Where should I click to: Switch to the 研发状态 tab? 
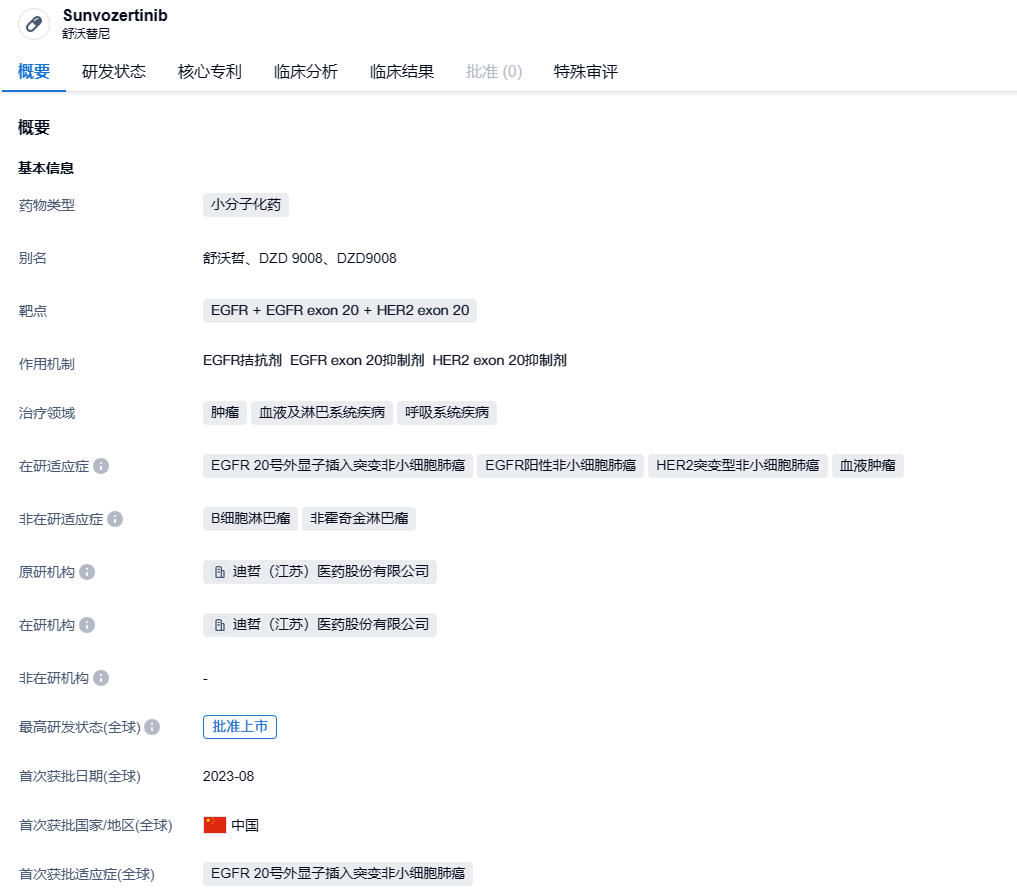pyautogui.click(x=114, y=72)
